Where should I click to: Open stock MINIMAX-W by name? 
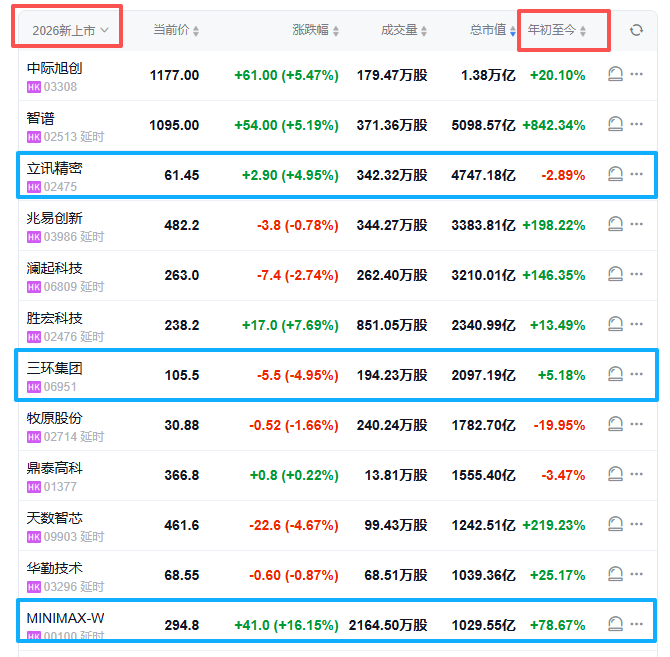point(65,618)
